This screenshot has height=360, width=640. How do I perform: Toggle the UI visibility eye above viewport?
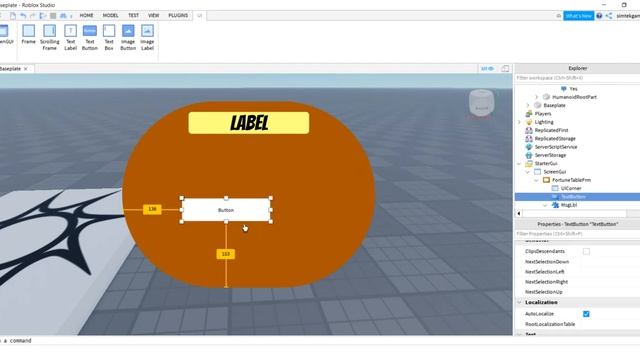pos(487,69)
